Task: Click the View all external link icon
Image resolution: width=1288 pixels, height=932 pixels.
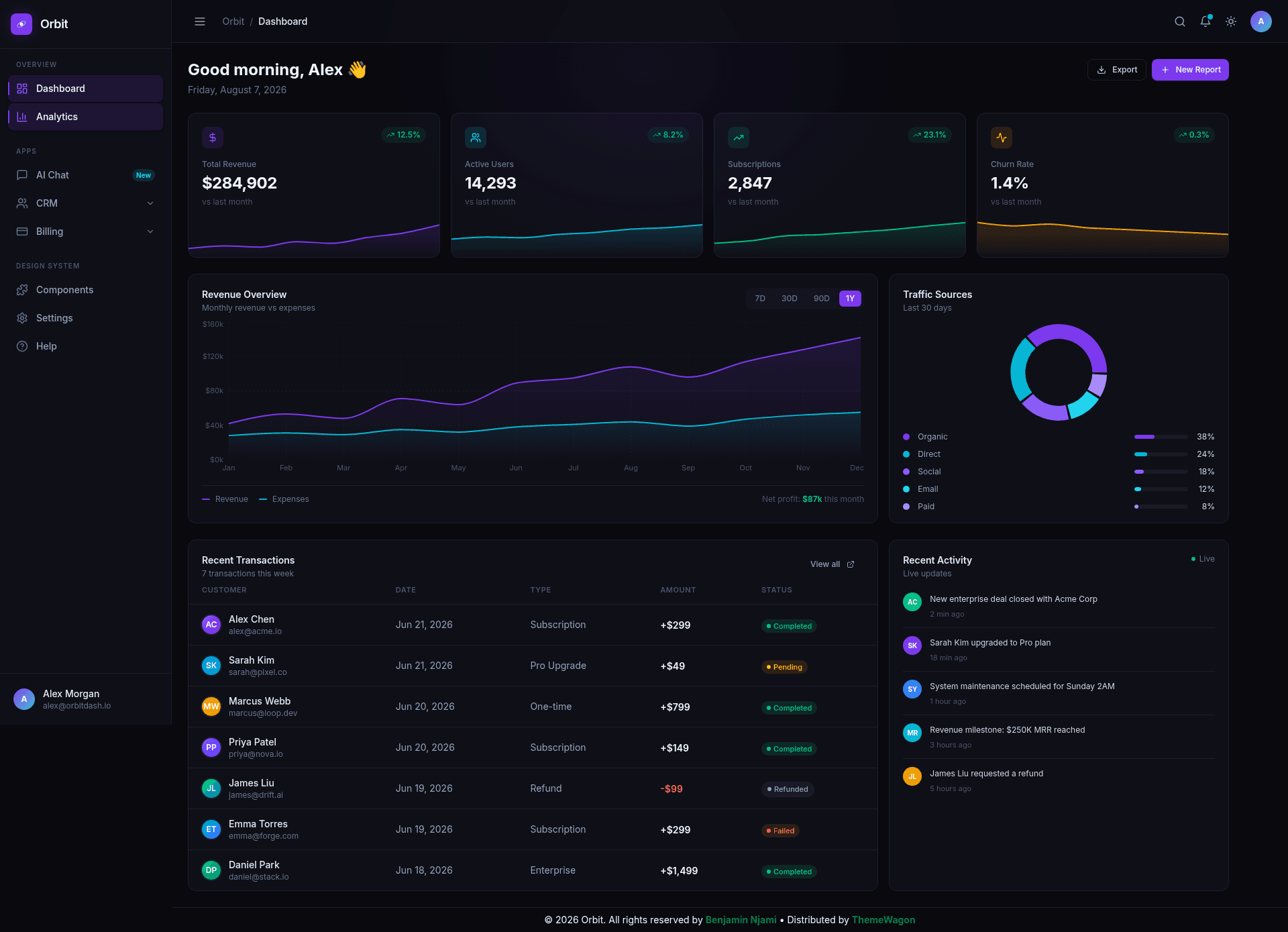Action: 851,564
